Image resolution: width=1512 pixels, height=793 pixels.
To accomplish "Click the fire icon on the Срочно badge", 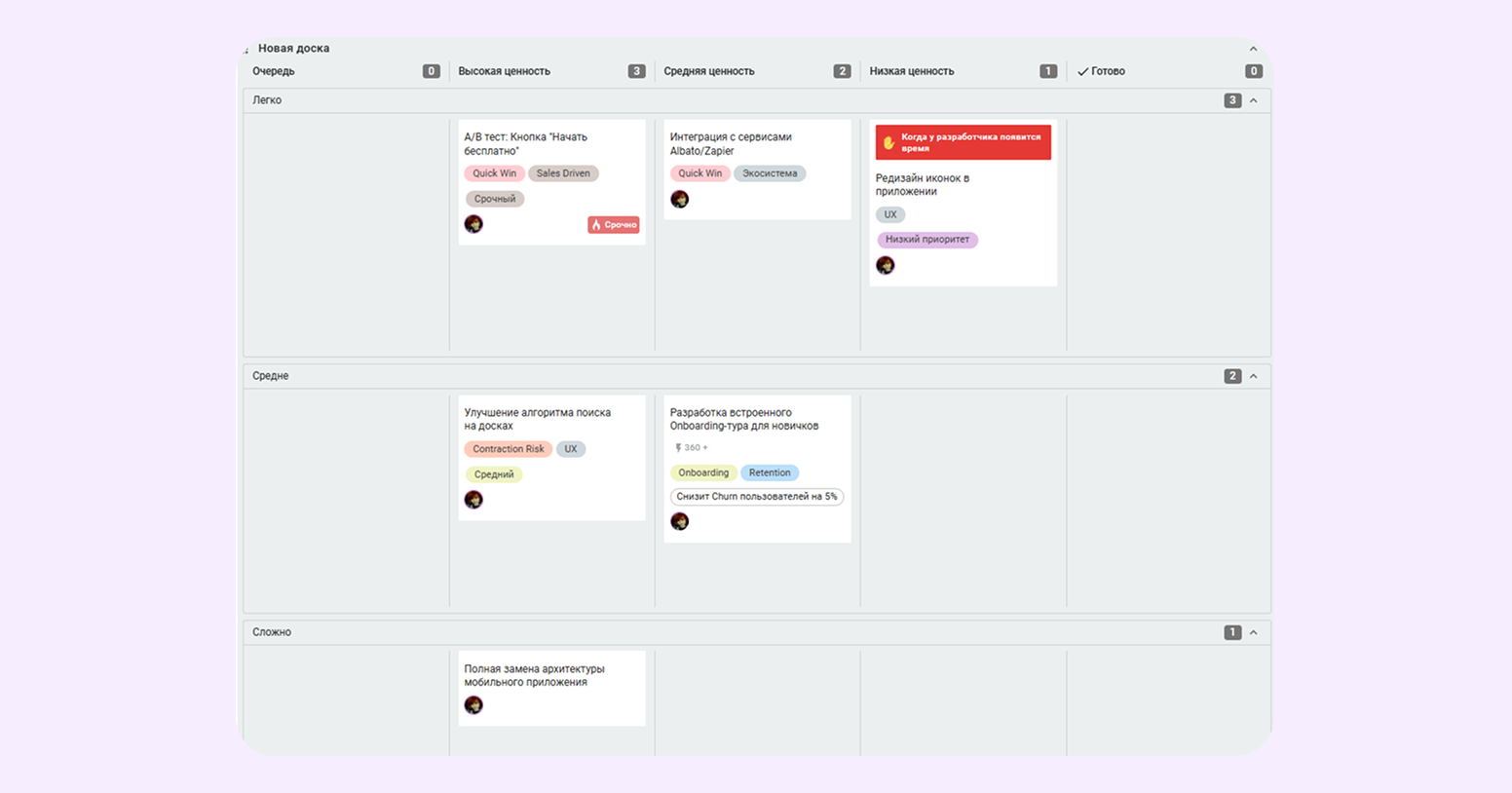I will (x=596, y=225).
